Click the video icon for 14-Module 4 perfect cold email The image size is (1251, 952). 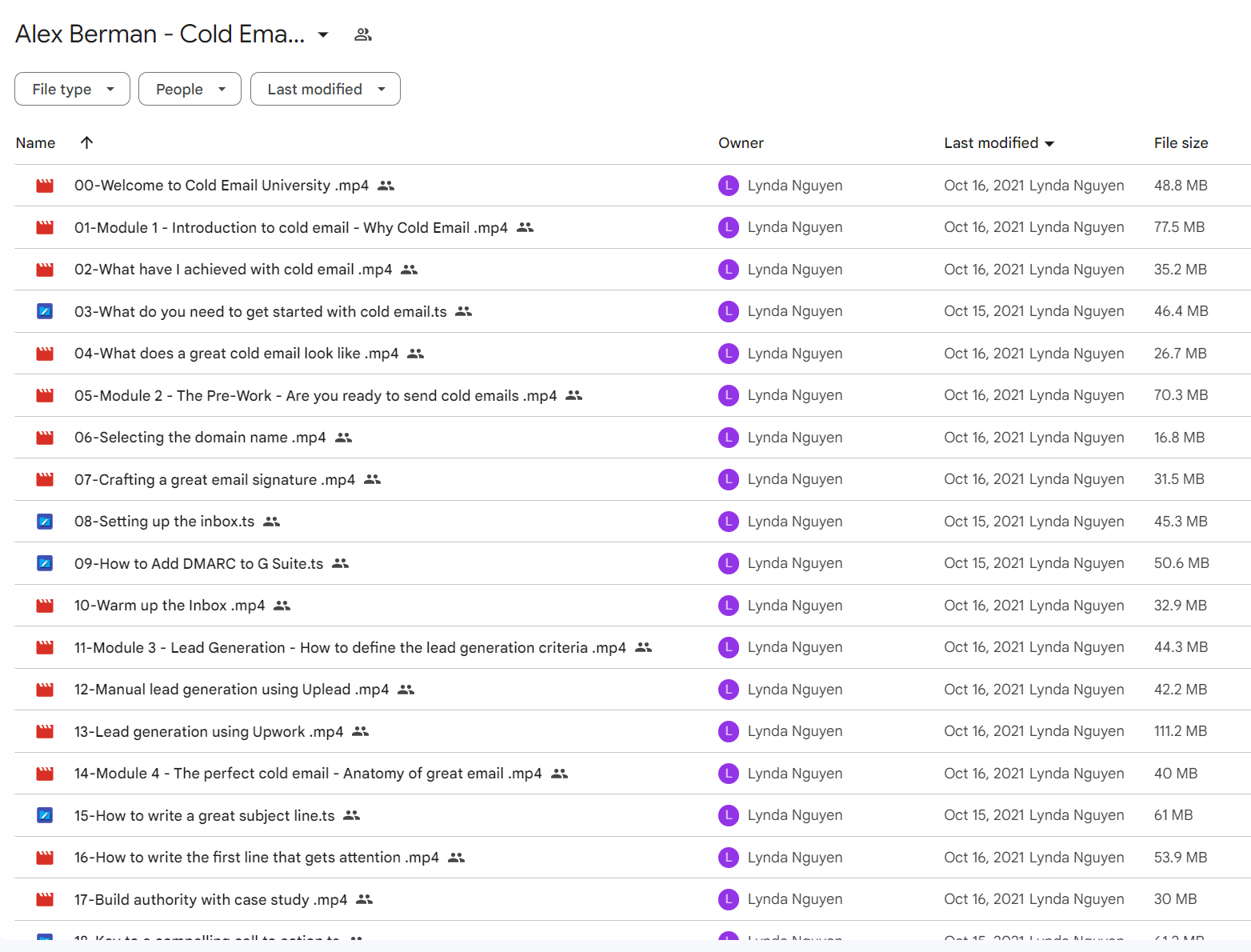tap(45, 774)
